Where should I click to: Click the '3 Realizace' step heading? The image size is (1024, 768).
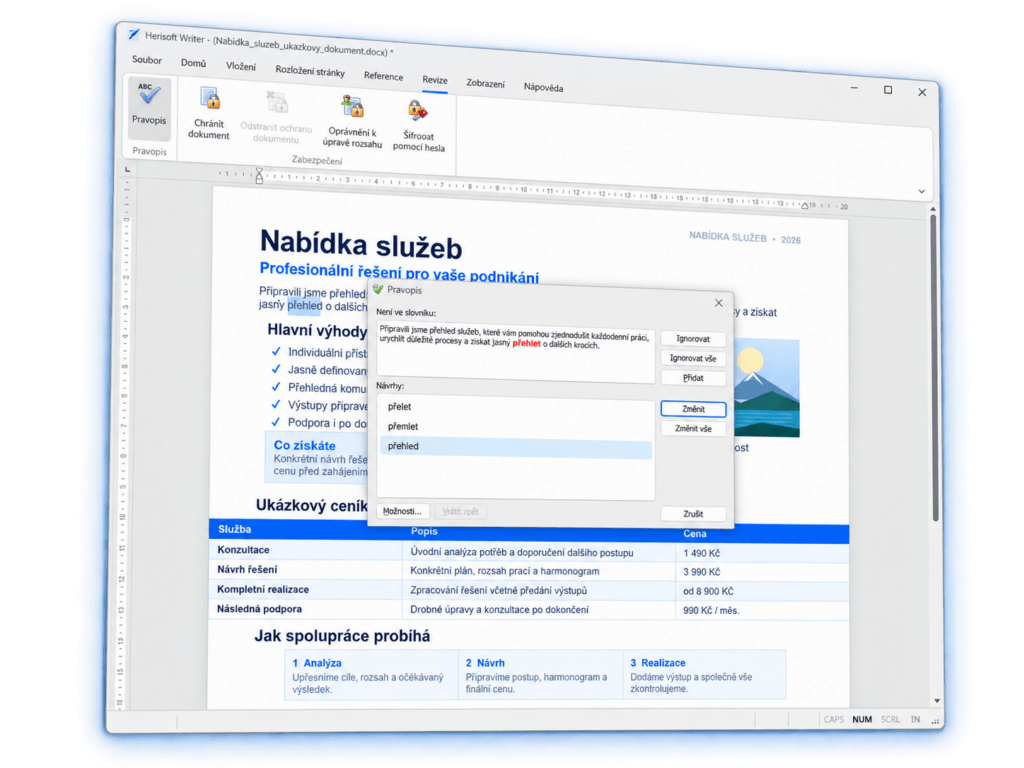658,663
